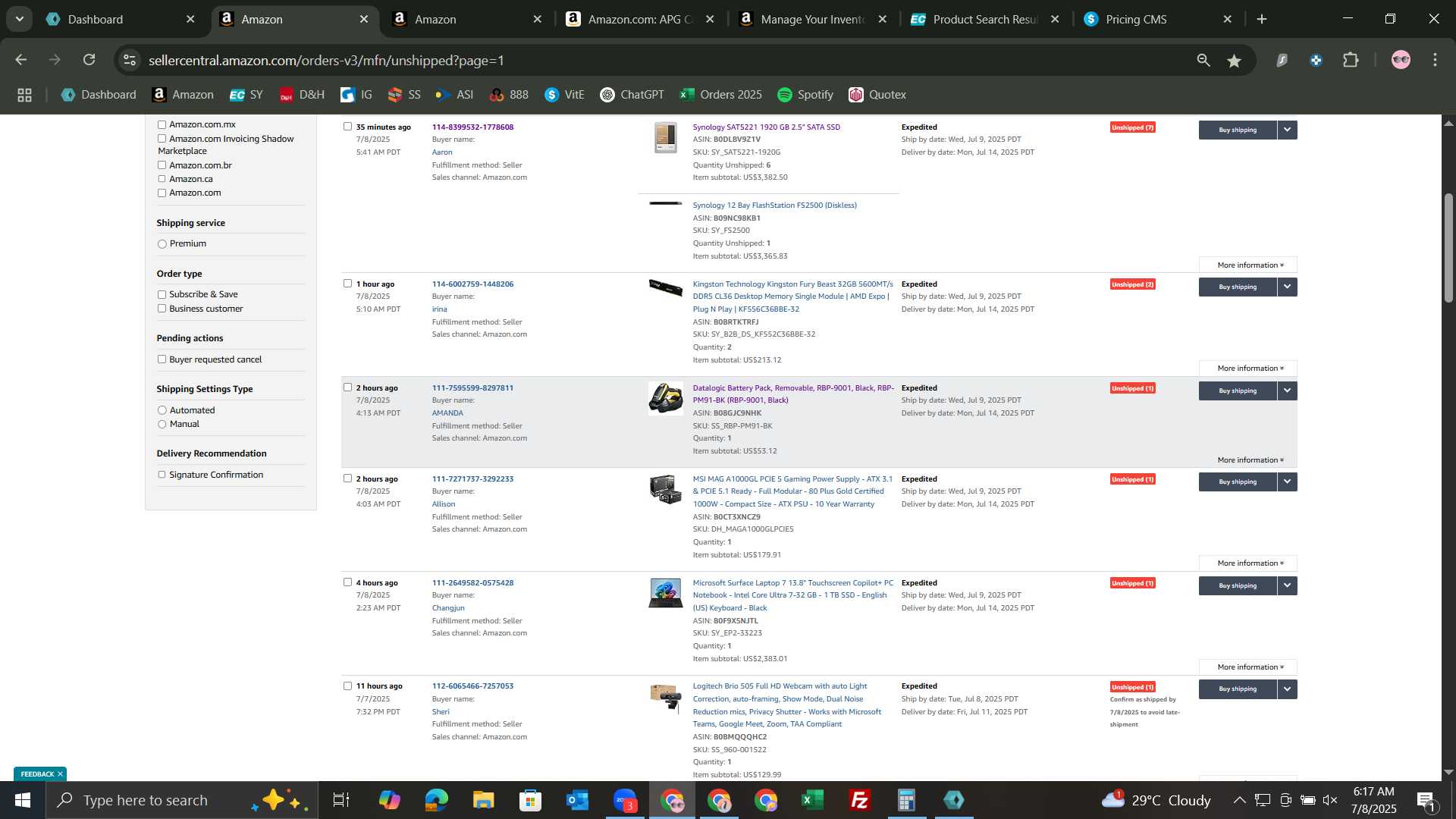Open Chrome three-dot menu

pyautogui.click(x=1435, y=60)
